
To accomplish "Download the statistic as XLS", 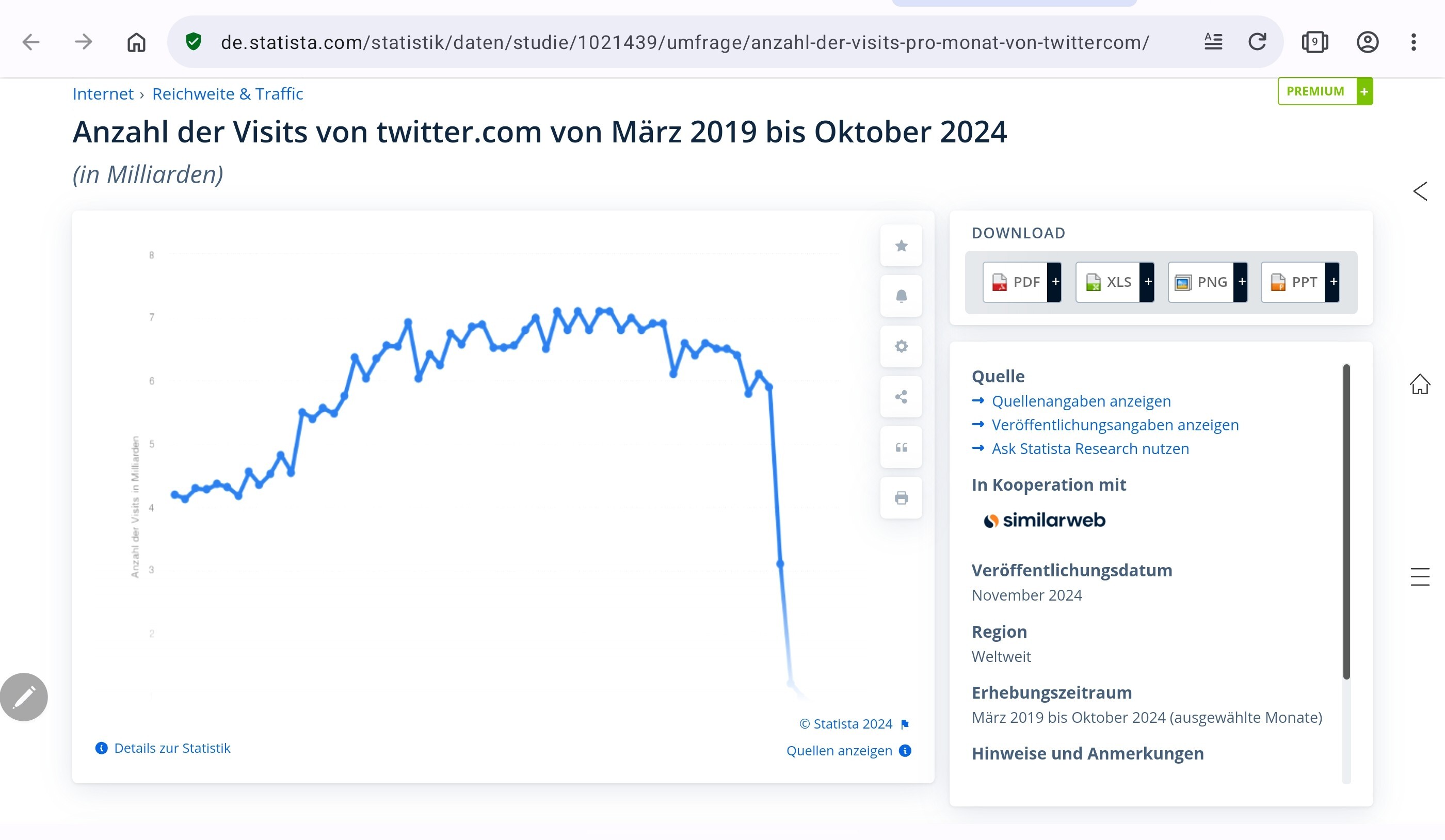I will coord(1115,282).
